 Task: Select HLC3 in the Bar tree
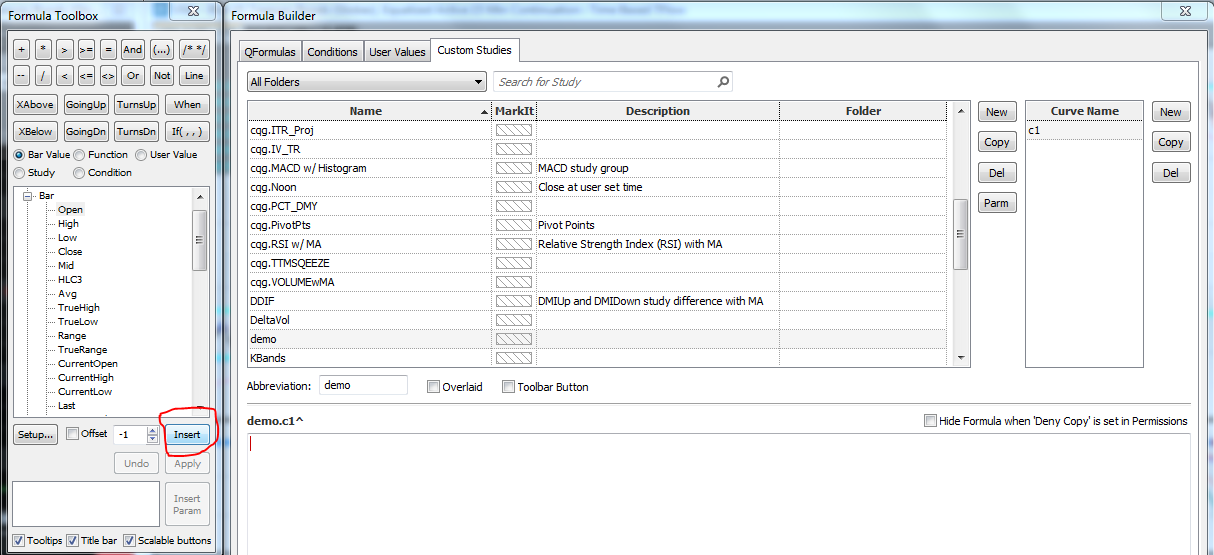point(70,280)
